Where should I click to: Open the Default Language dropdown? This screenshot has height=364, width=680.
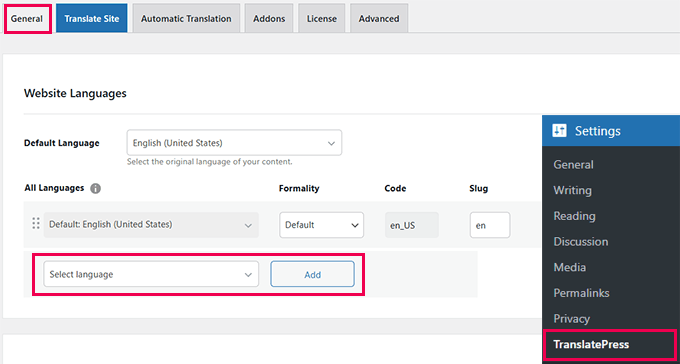click(x=234, y=143)
